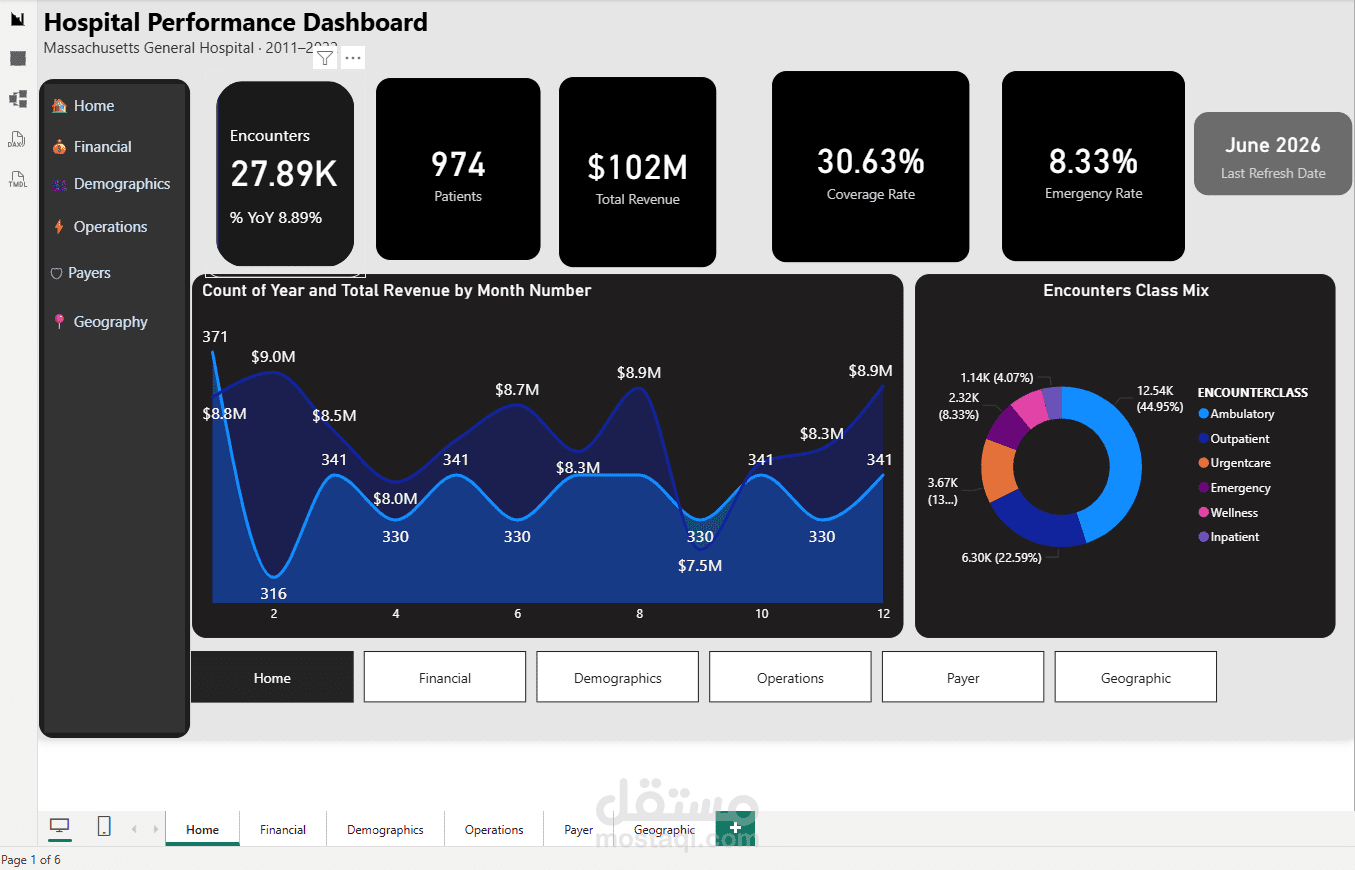Viewport: 1355px width, 870px height.
Task: Click the lightning bolt Operations icon in sidebar
Action: tap(59, 227)
